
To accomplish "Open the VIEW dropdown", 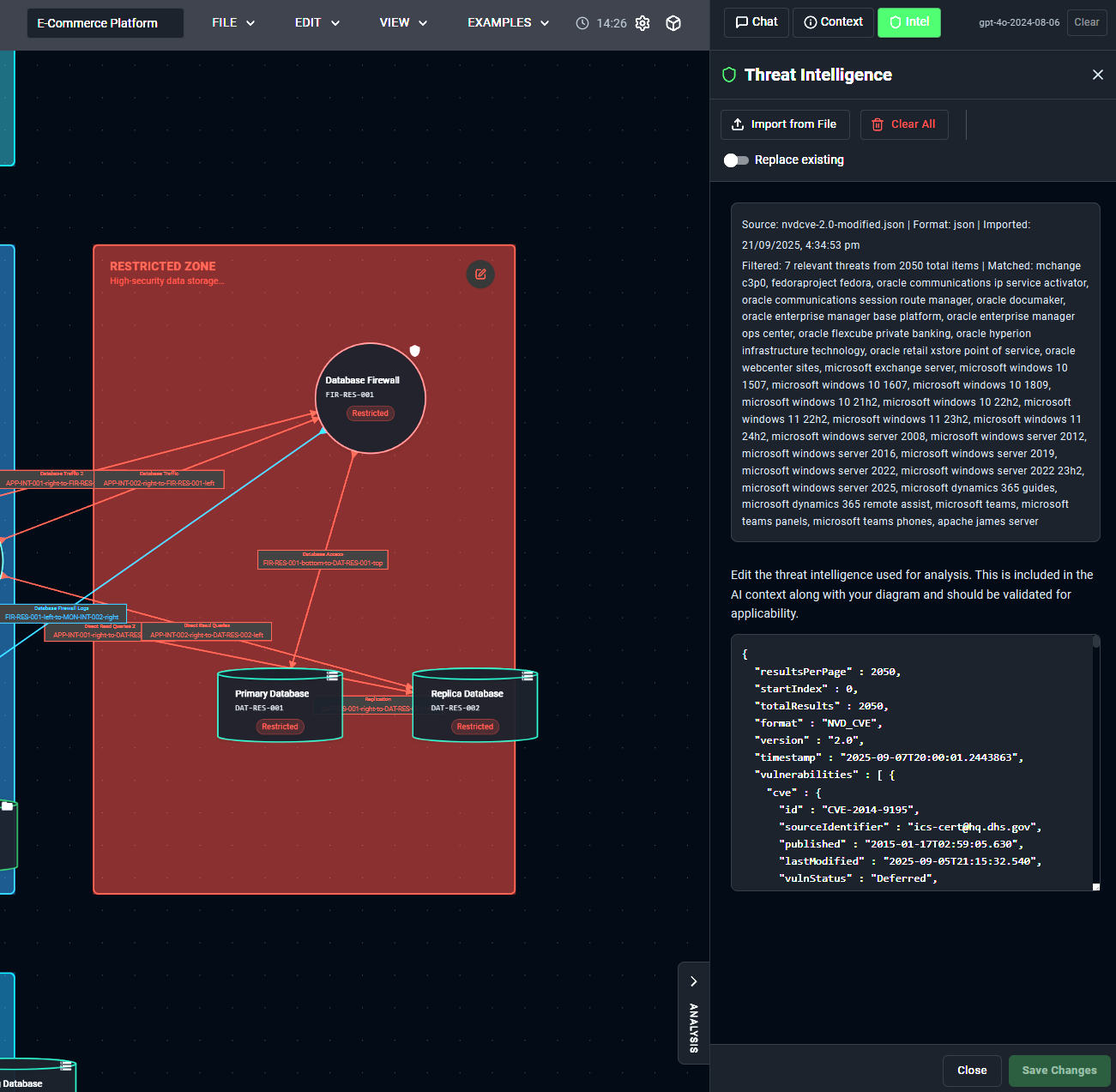I will [x=403, y=23].
